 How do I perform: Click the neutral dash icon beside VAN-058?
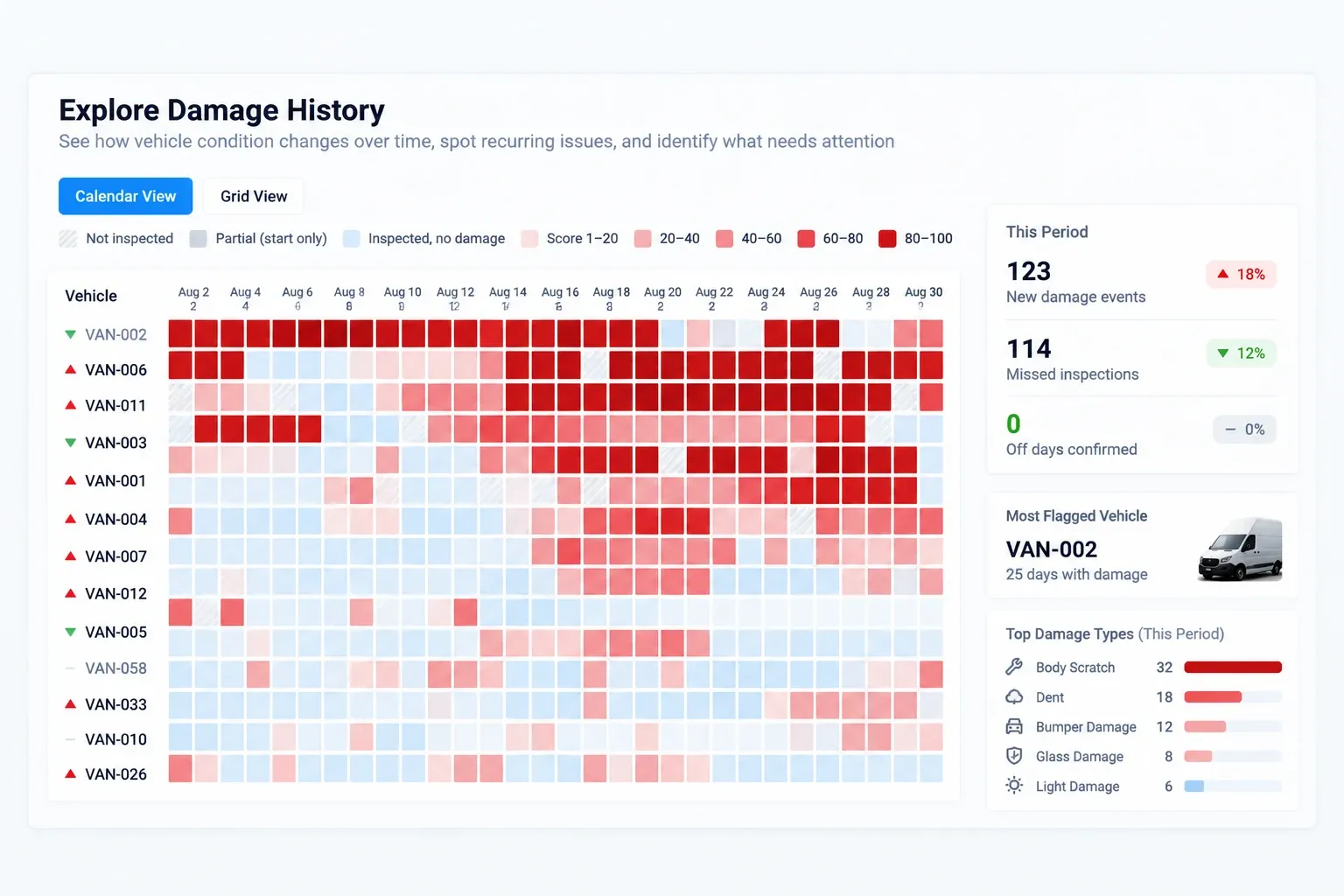(71, 668)
